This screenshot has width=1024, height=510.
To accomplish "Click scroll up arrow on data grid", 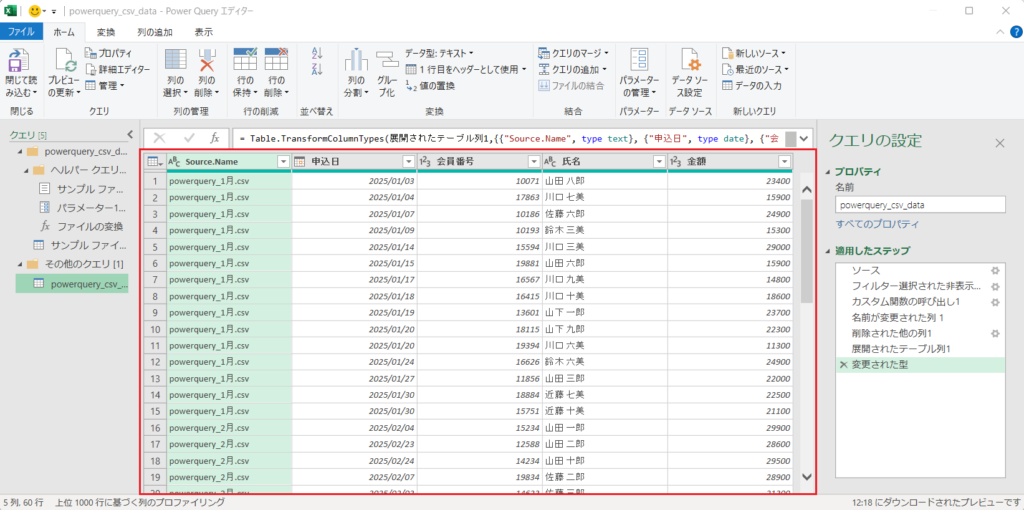I will point(807,189).
